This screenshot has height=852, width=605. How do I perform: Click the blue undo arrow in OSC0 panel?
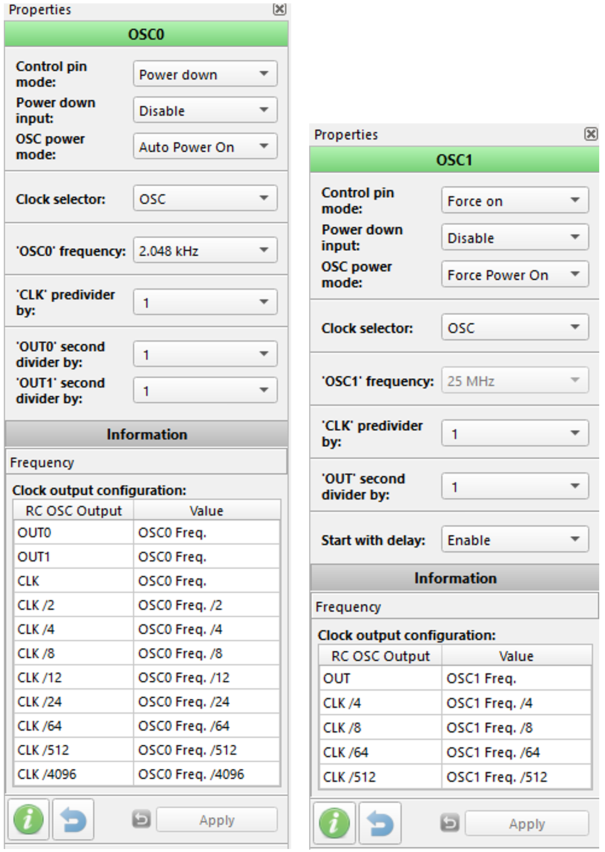pos(73,819)
